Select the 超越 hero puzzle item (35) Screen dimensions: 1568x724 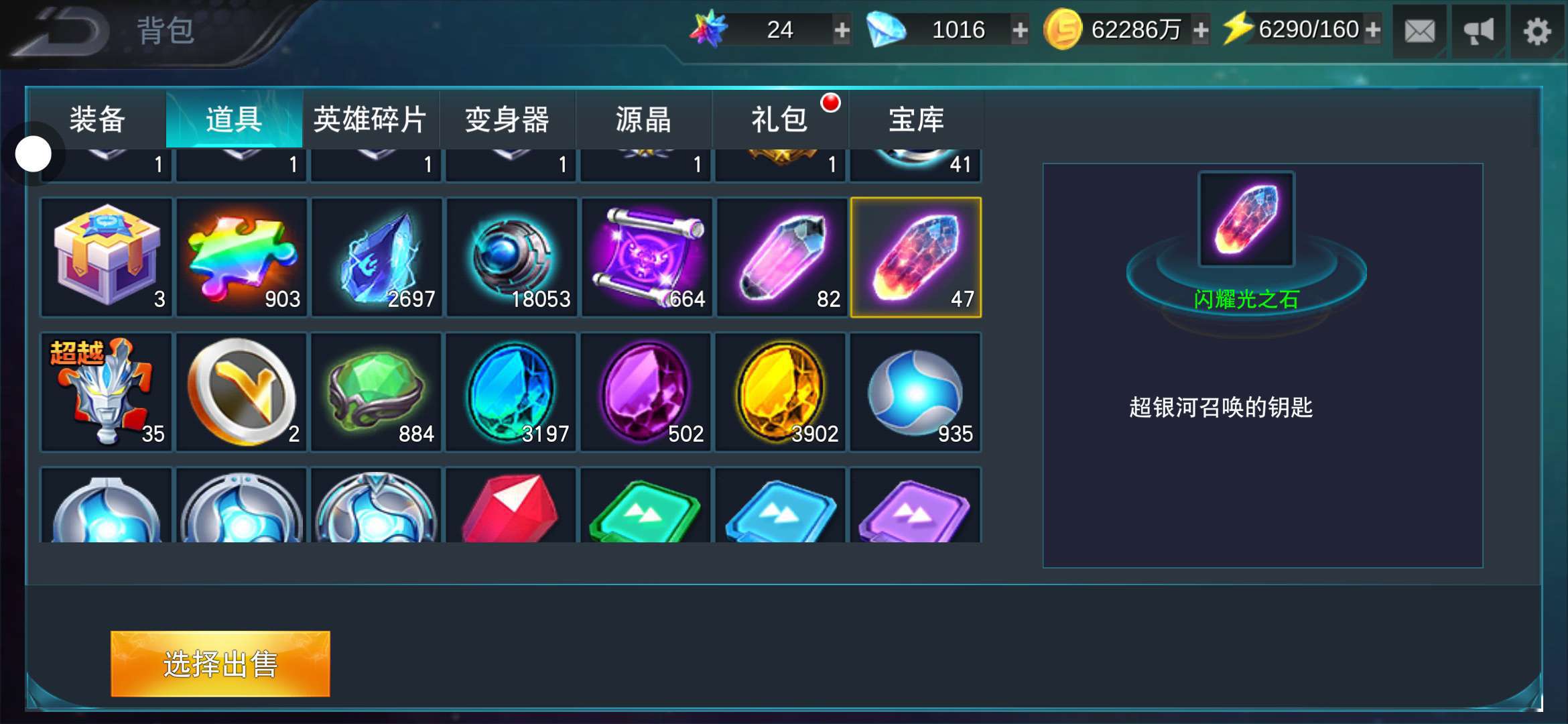107,391
